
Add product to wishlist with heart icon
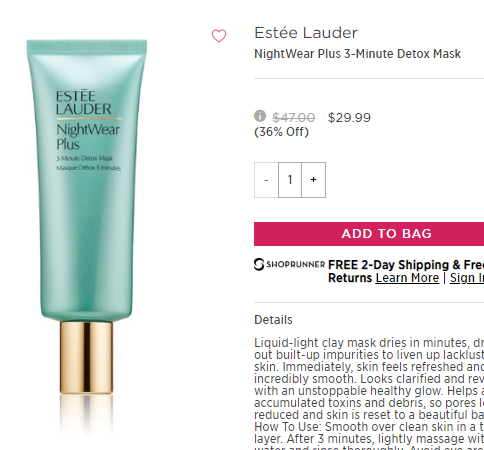click(219, 36)
